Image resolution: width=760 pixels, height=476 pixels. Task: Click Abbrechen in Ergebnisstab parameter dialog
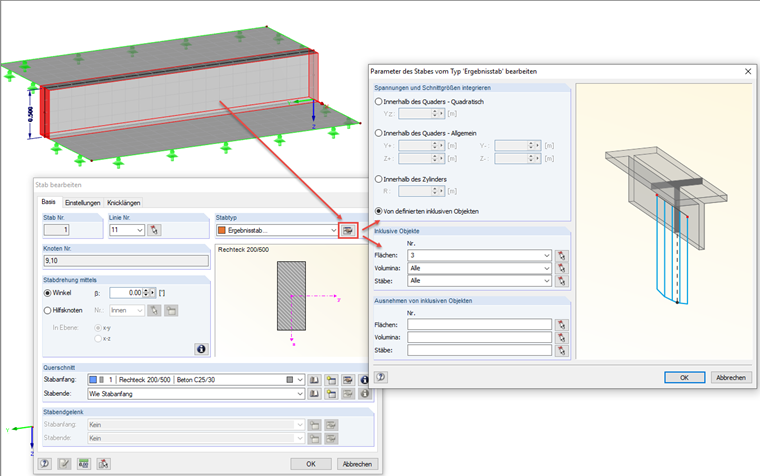[x=731, y=377]
